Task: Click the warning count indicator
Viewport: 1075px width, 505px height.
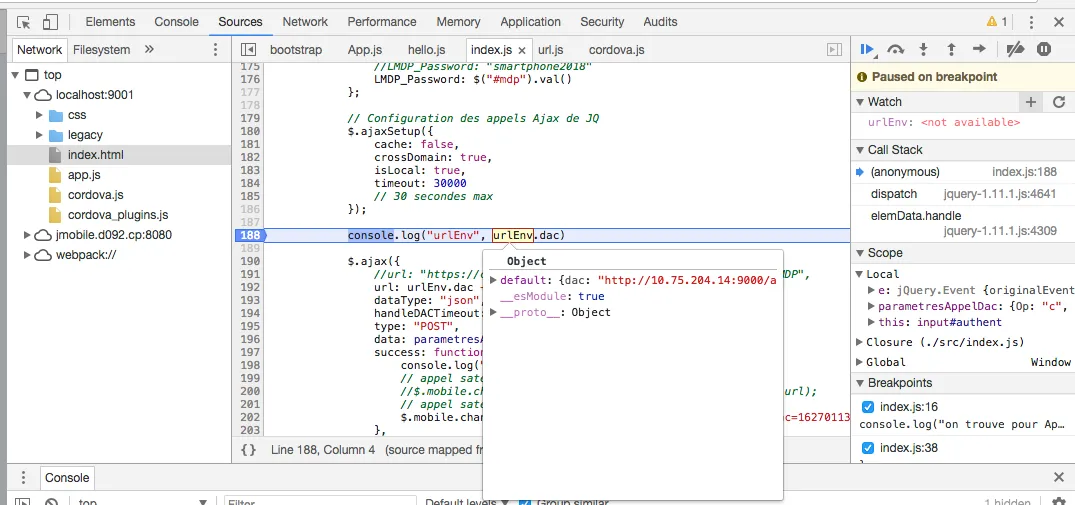Action: pos(997,22)
